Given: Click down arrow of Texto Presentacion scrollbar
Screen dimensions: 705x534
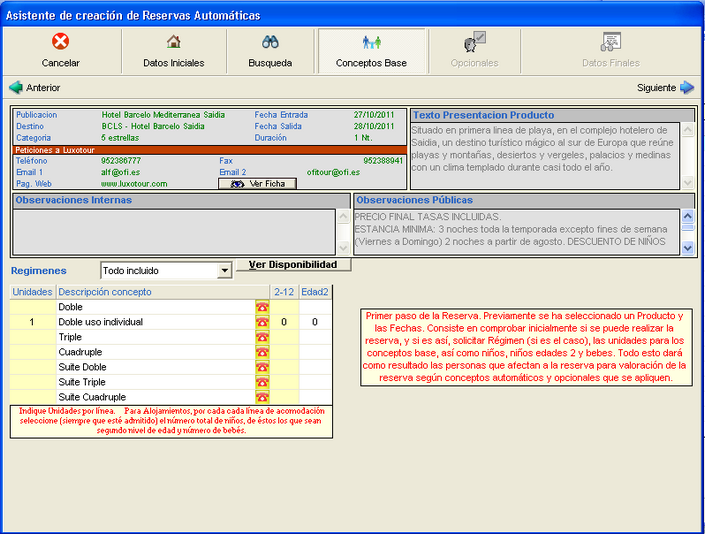Looking at the screenshot, I should [687, 182].
